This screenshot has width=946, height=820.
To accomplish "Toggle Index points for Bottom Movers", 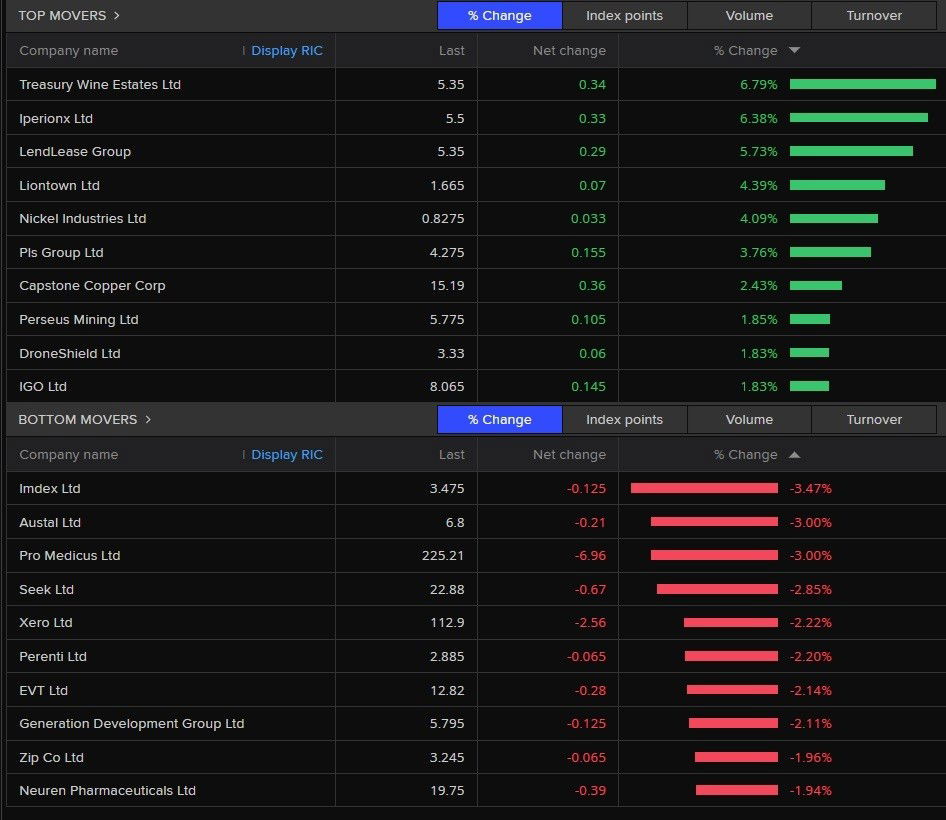I will point(624,419).
